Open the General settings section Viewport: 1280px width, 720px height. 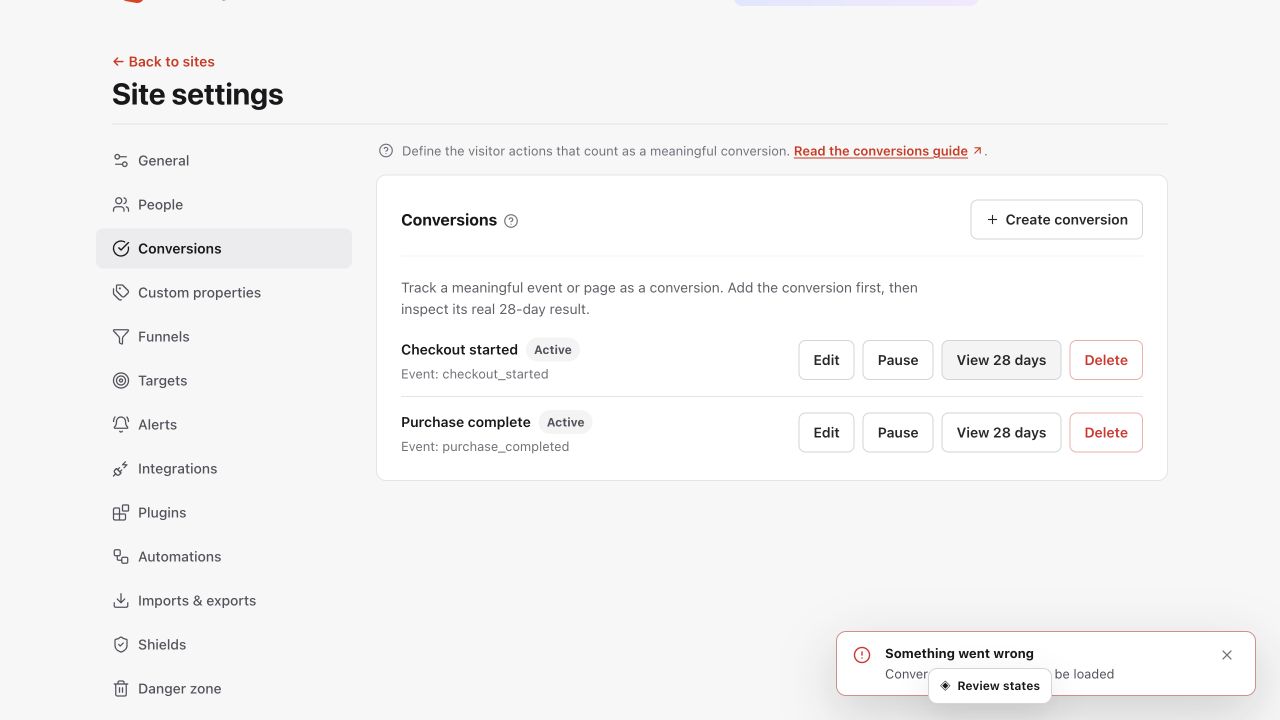point(224,161)
